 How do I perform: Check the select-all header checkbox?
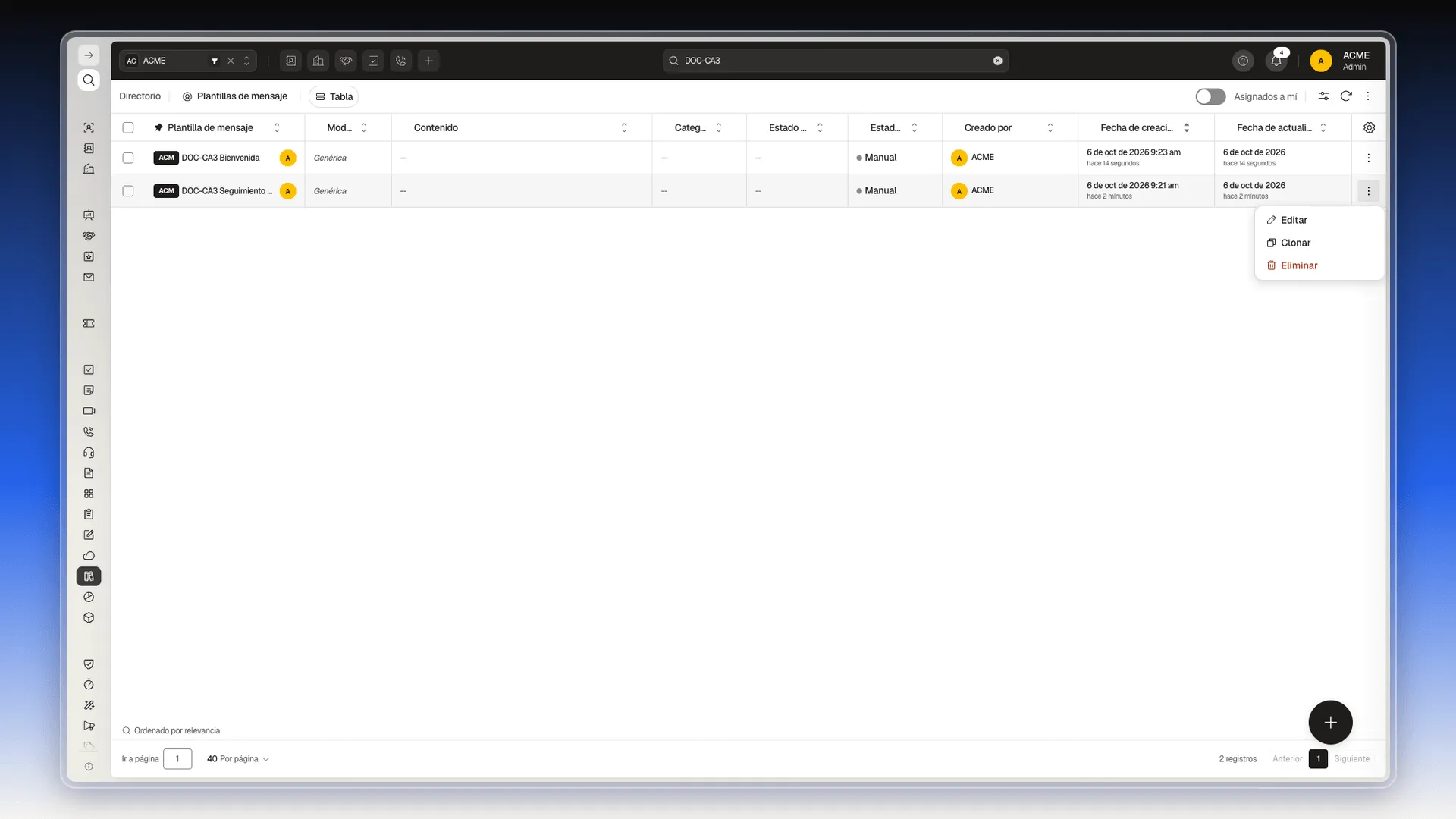pyautogui.click(x=128, y=127)
